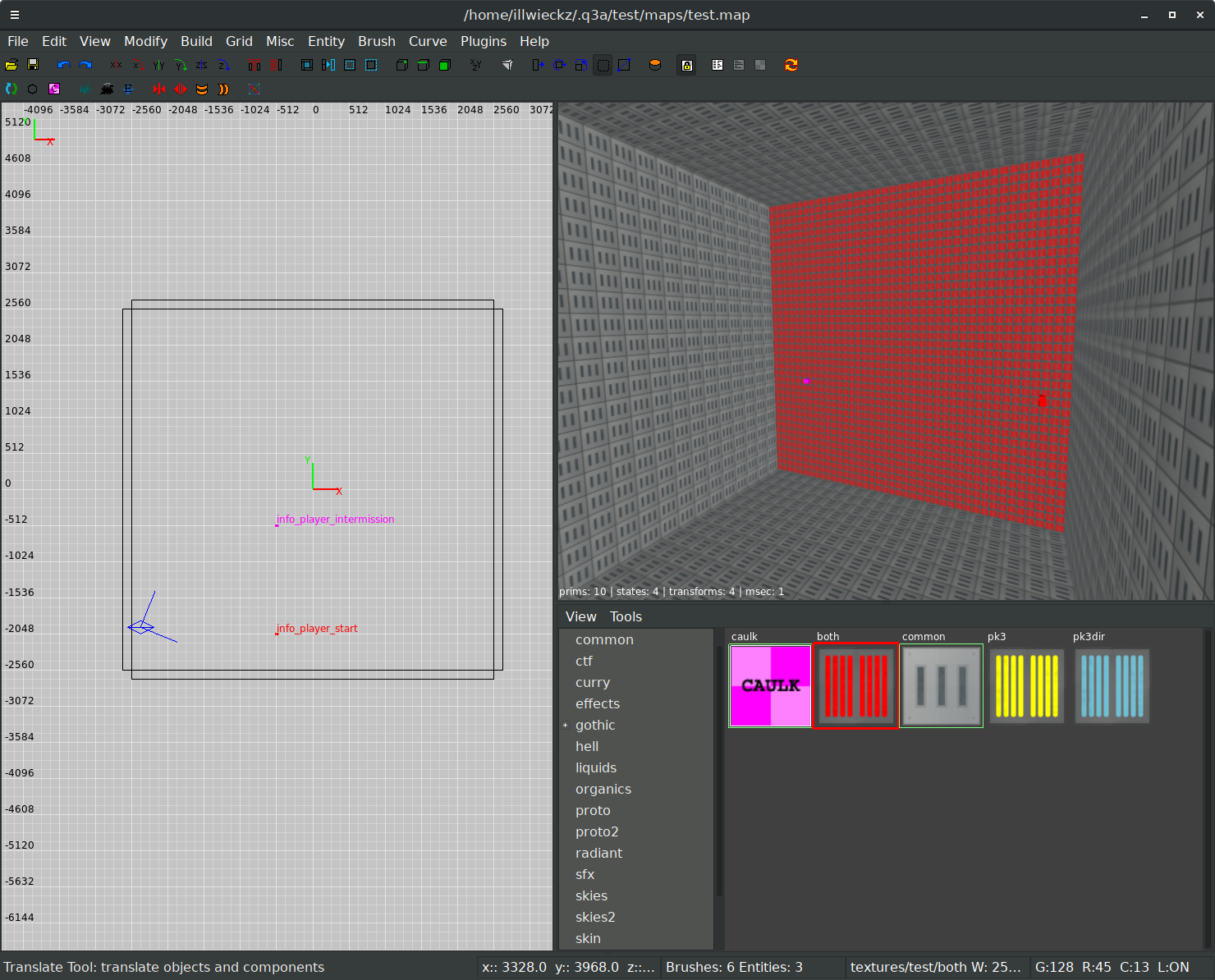Open the texture browser Tools menu
This screenshot has height=980, width=1215.
click(626, 616)
